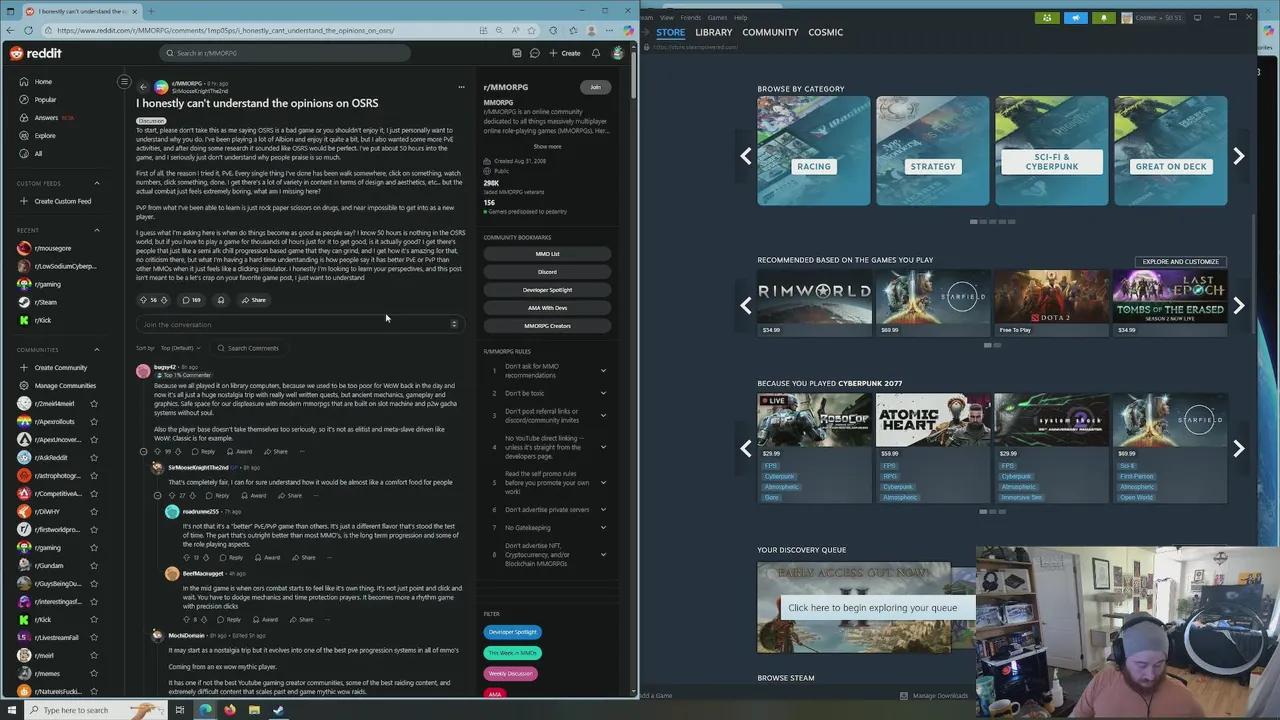The width and height of the screenshot is (1280, 720).
Task: Open Copilot icon in Edge toolbar
Action: click(x=628, y=30)
